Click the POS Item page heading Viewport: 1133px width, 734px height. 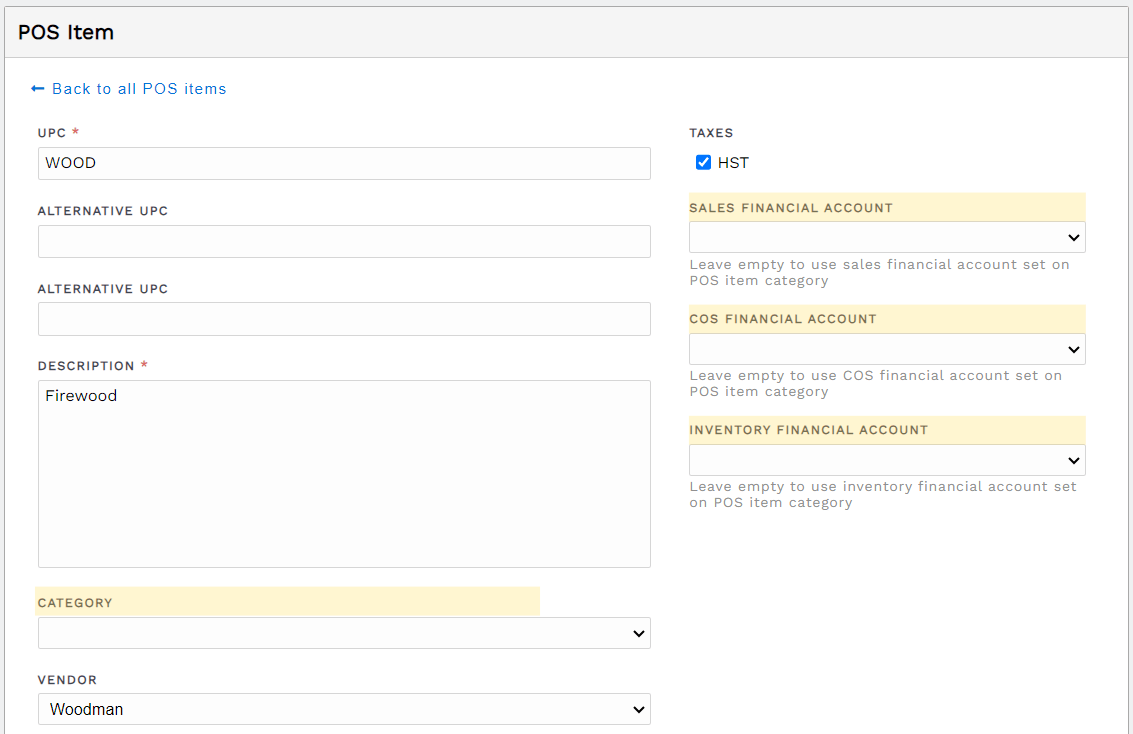tap(66, 33)
